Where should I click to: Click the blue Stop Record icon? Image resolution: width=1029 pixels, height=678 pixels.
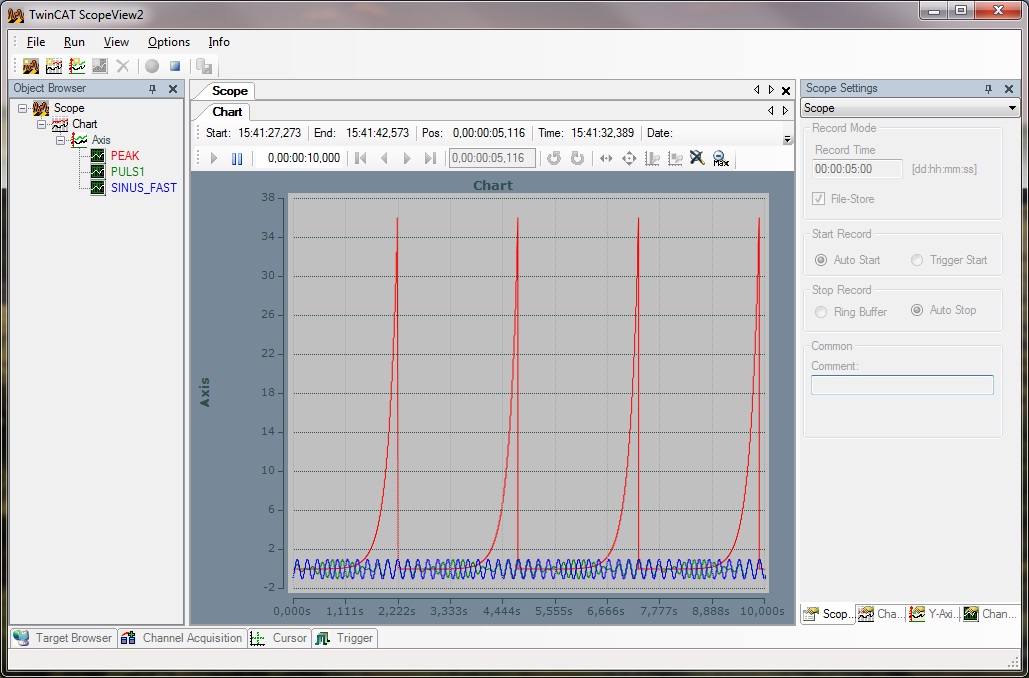[175, 66]
